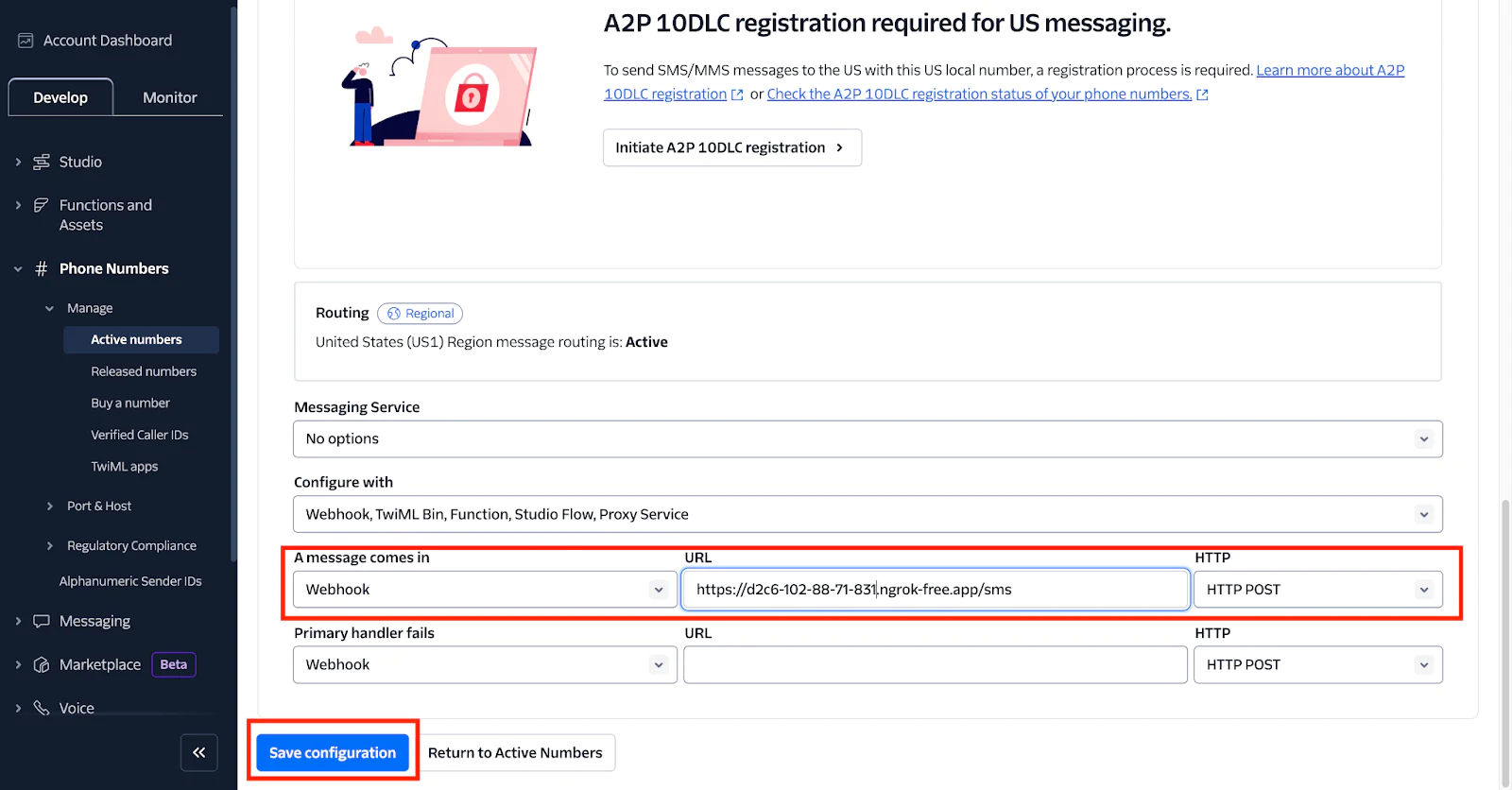Click Account Dashboard text
Screen dimensions: 1512x790
click(x=108, y=41)
